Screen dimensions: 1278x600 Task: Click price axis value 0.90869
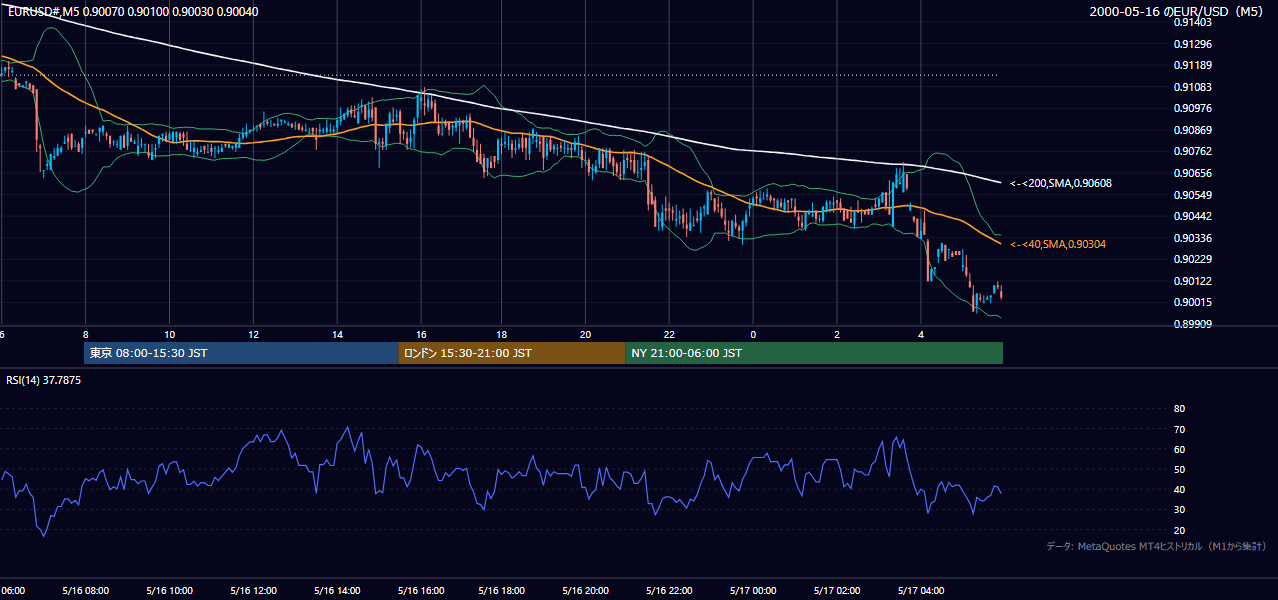(1194, 130)
